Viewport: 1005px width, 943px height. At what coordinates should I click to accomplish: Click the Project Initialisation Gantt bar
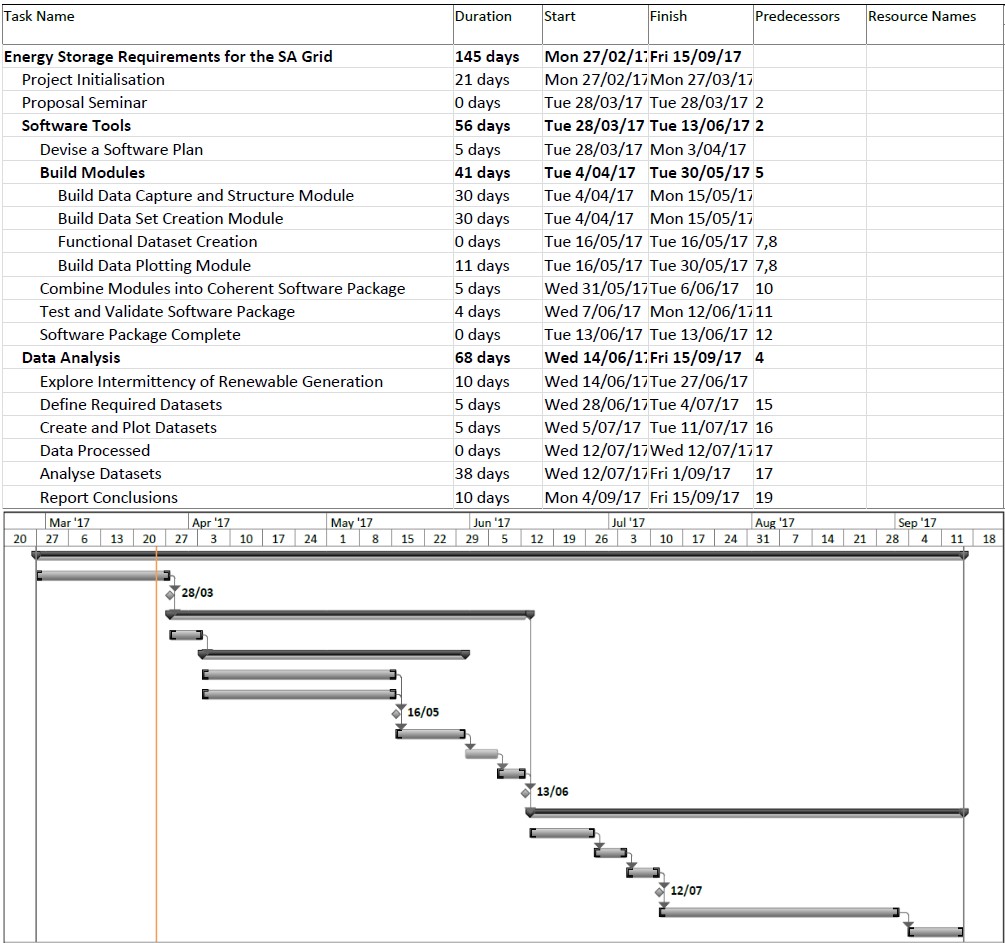tap(103, 576)
